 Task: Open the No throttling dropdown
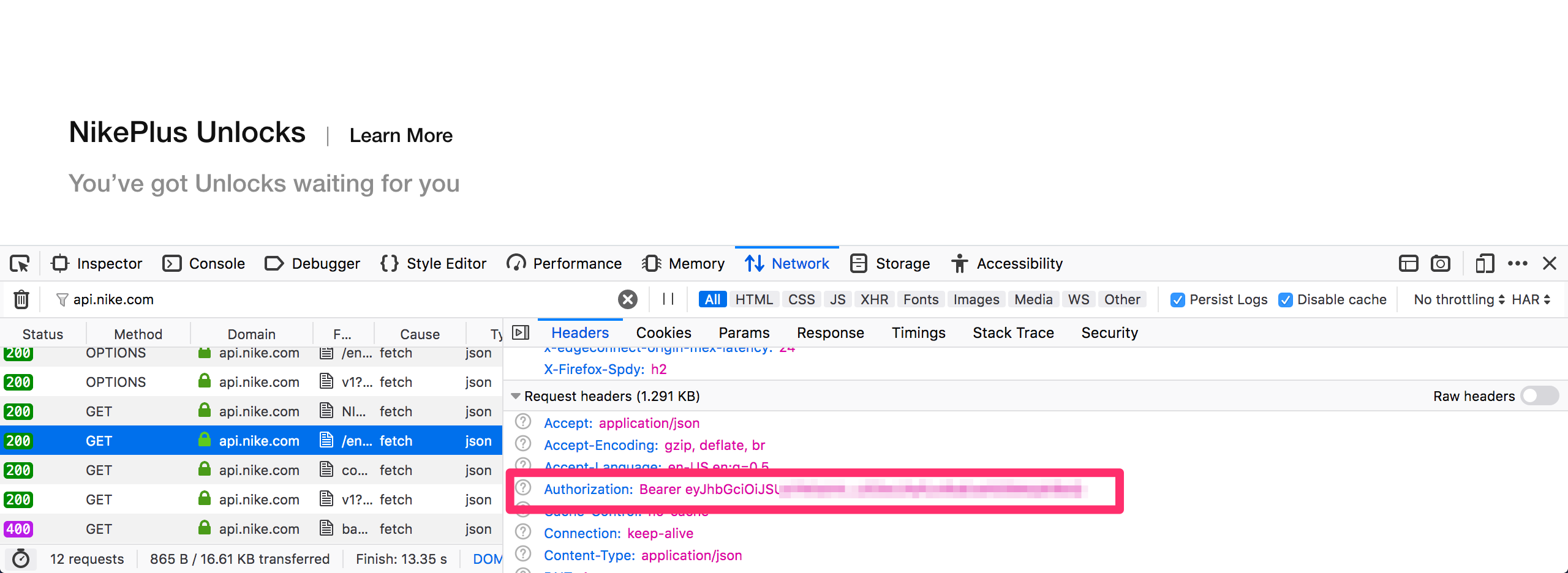click(1459, 299)
